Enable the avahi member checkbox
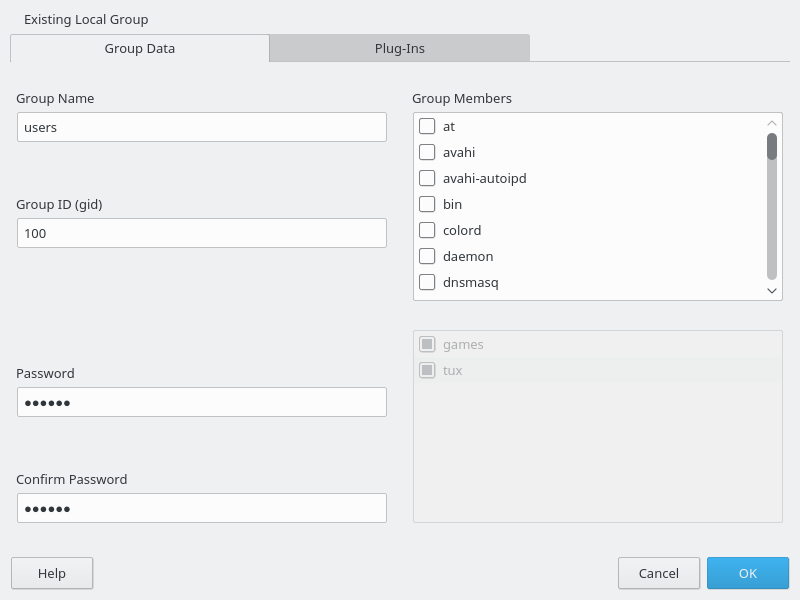 (427, 152)
